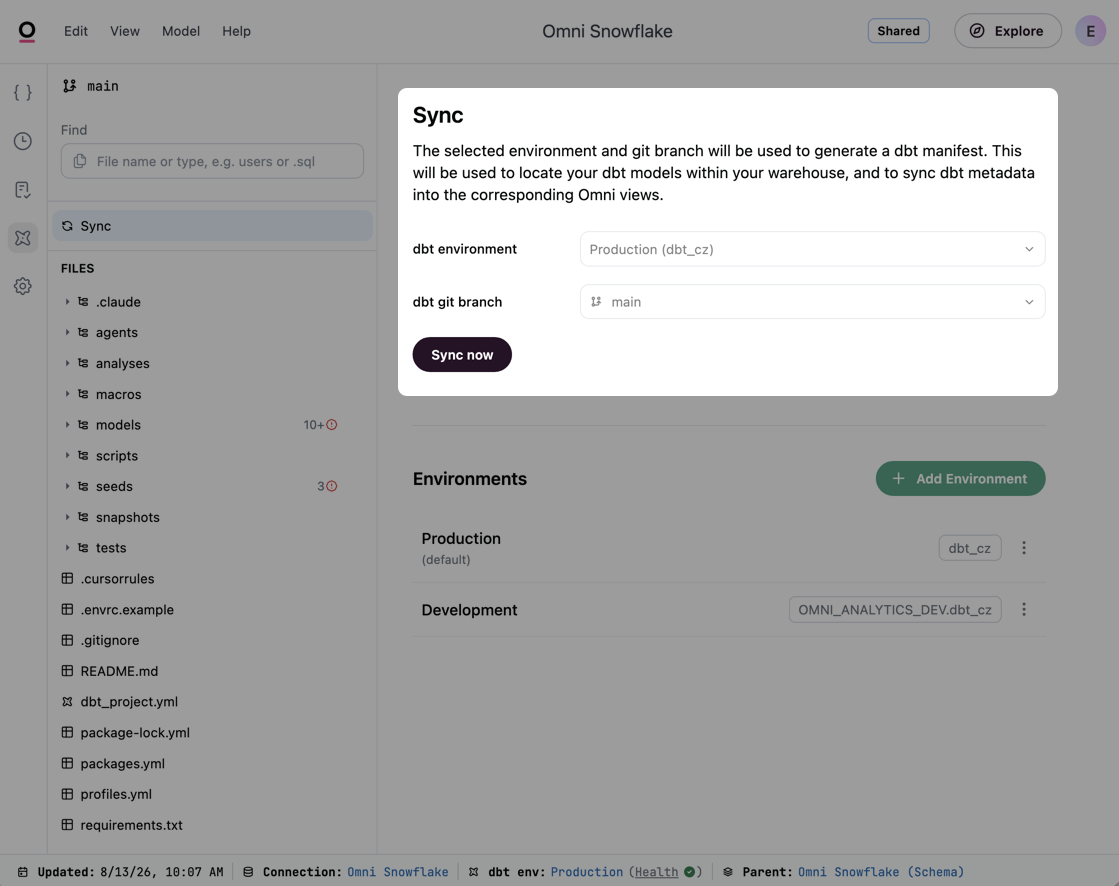Screen dimensions: 1119x886
Task: Expand the scripts folder arrow
Action: click(x=67, y=455)
